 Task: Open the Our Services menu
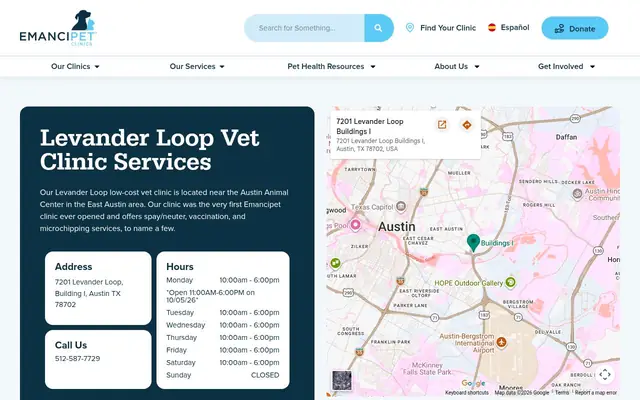click(x=192, y=66)
